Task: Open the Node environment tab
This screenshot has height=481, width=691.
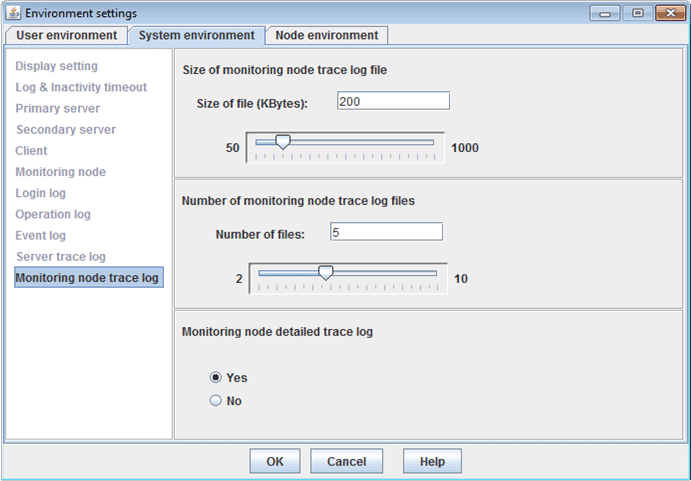Action: point(327,35)
